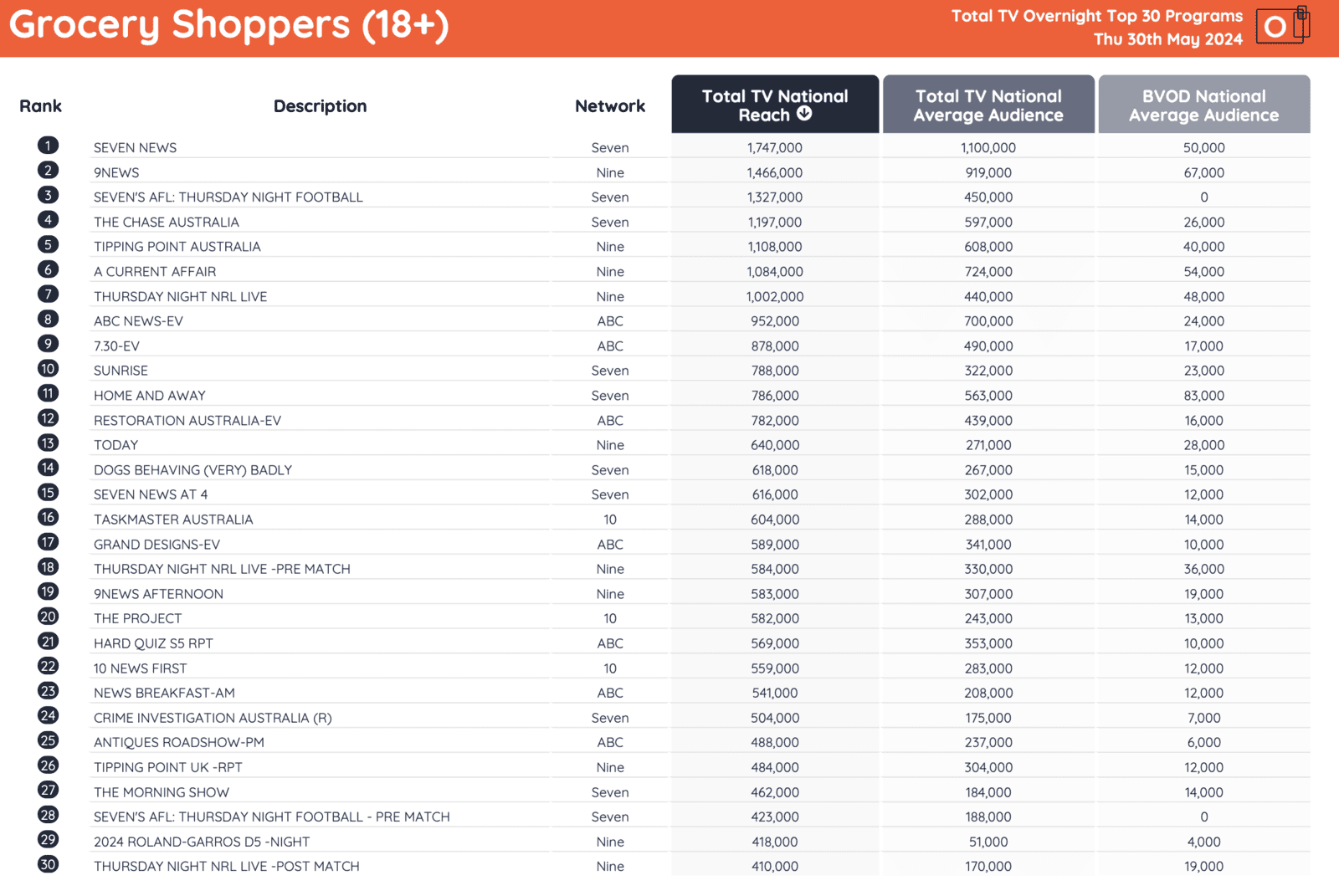Click rank 30 badge beside NRL Post Match
This screenshot has height=896, width=1339.
pos(49,864)
